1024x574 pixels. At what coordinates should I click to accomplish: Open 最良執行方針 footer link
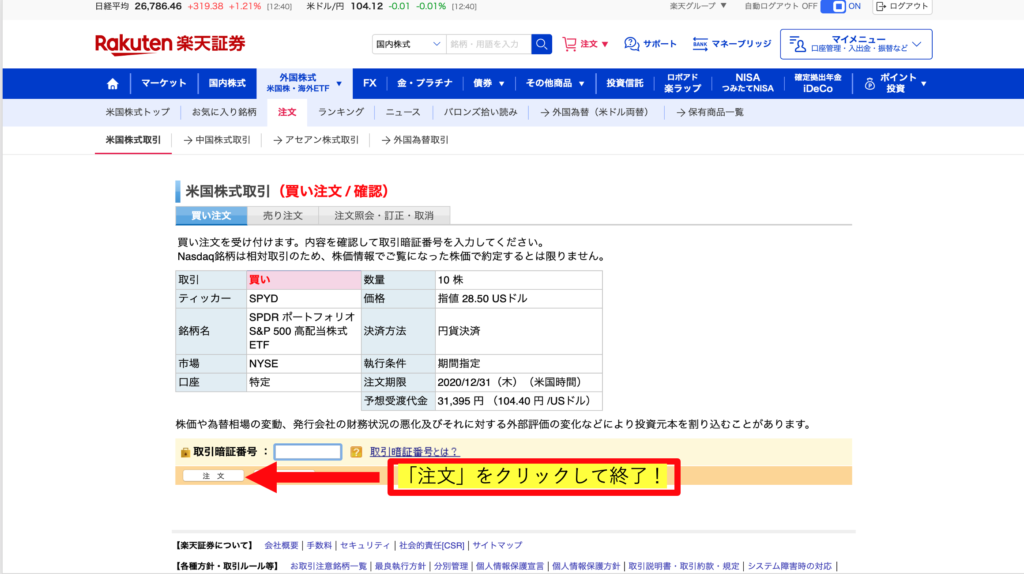coord(400,566)
